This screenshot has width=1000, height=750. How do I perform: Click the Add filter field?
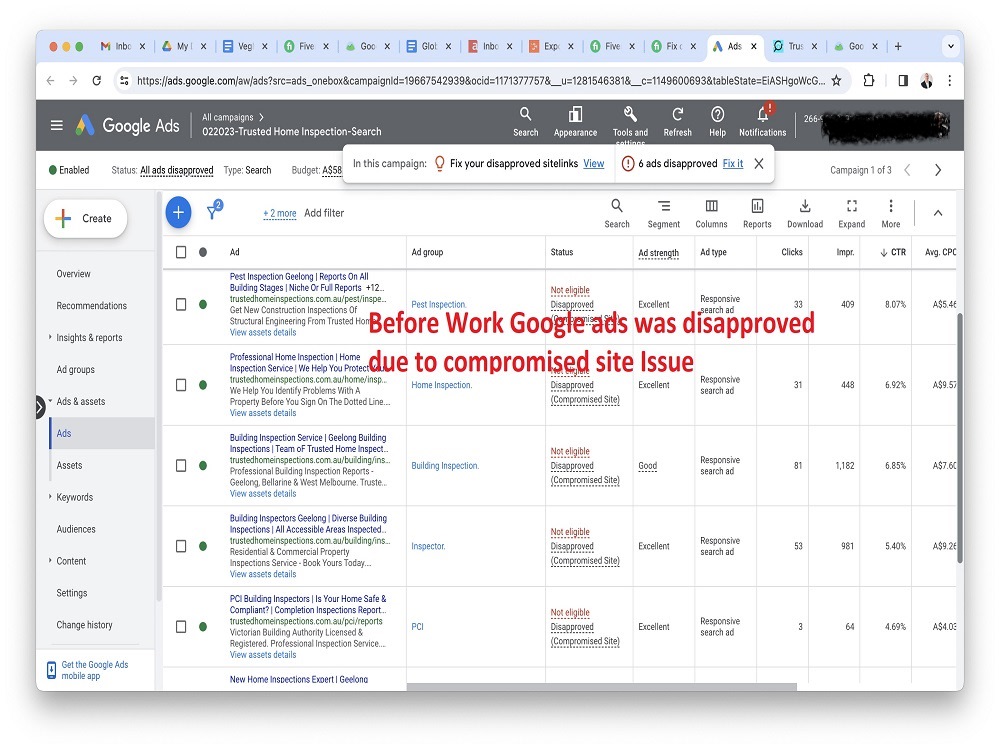coord(324,213)
